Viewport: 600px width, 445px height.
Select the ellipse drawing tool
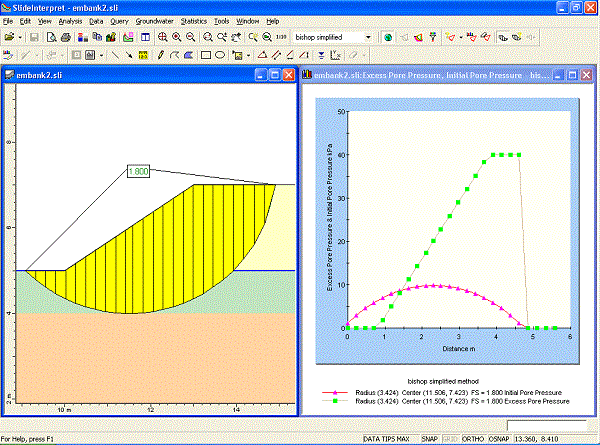(x=219, y=54)
